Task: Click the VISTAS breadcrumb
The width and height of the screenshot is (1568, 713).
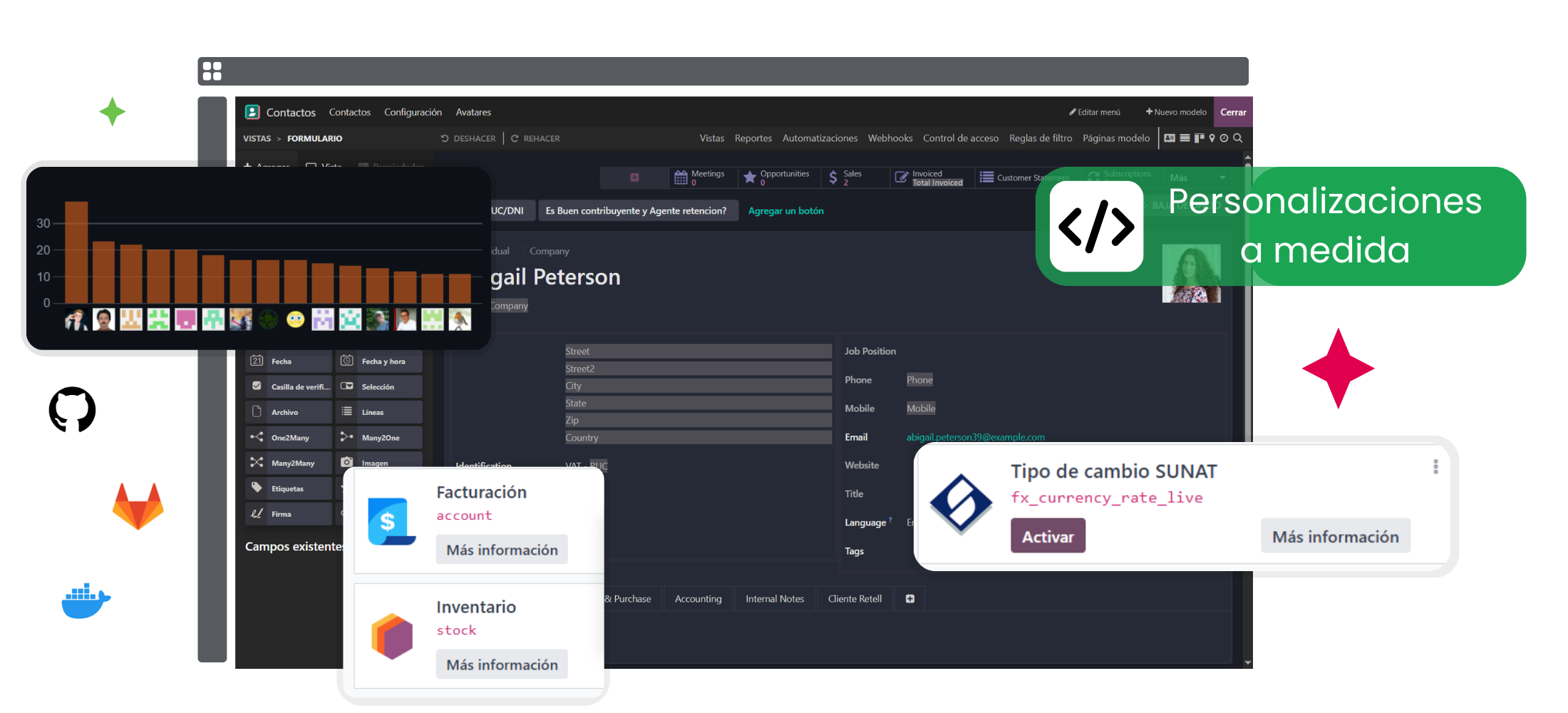Action: point(257,138)
